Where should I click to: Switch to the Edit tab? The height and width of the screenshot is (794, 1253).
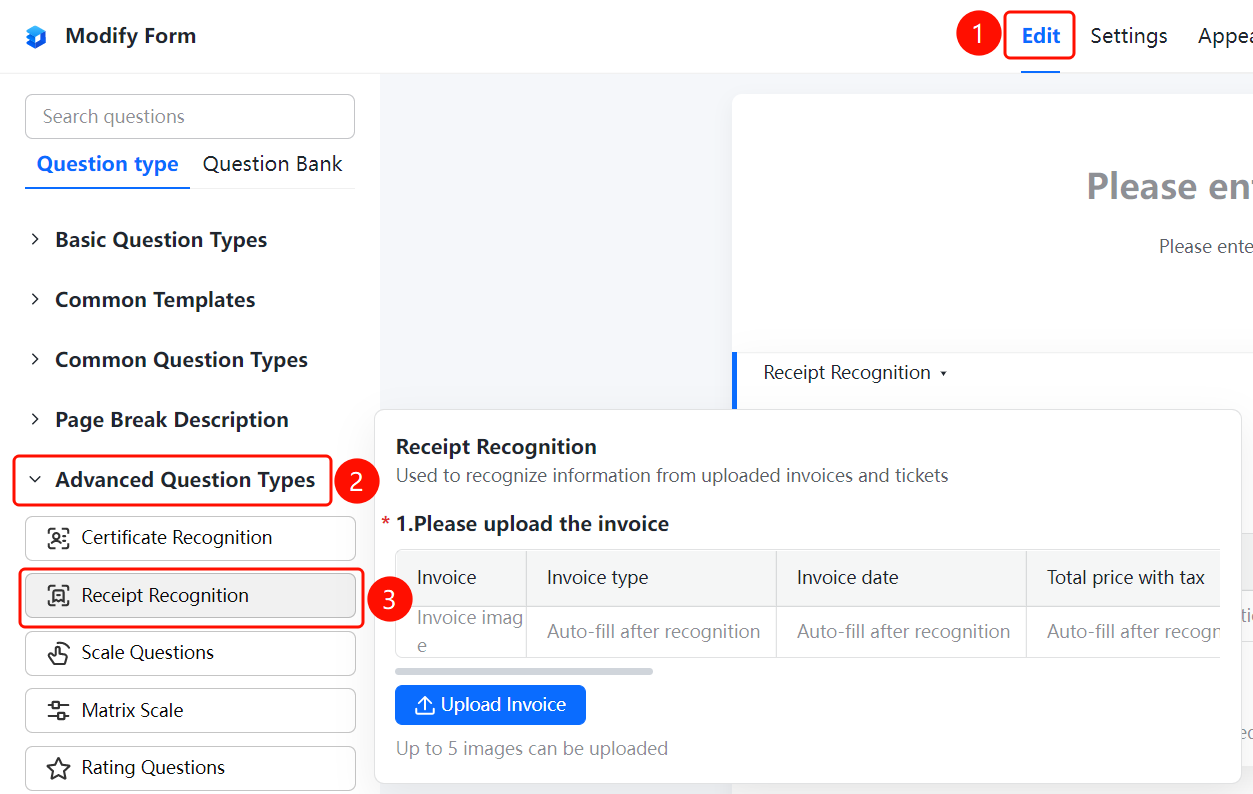coord(1040,36)
